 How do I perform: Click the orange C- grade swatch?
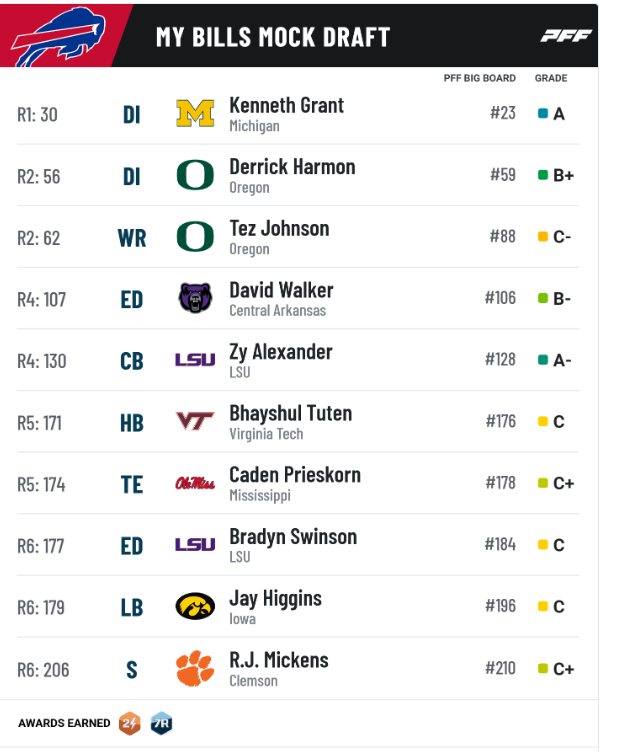pos(543,236)
